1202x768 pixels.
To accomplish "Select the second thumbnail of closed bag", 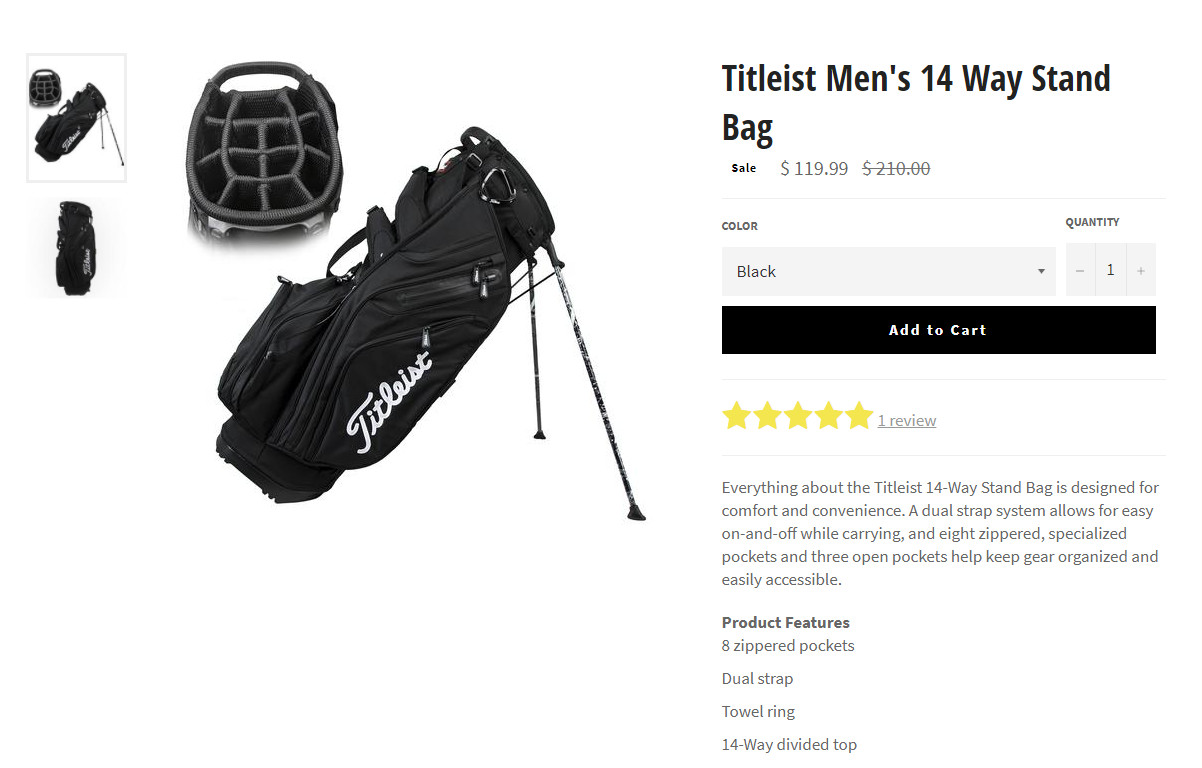I will click(x=77, y=247).
